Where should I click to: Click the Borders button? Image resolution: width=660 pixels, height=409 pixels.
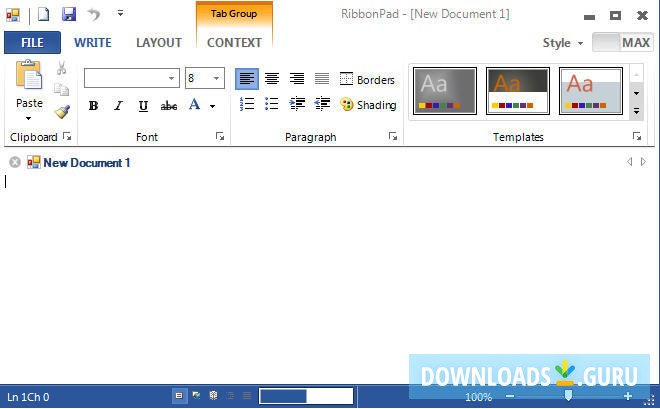click(367, 79)
